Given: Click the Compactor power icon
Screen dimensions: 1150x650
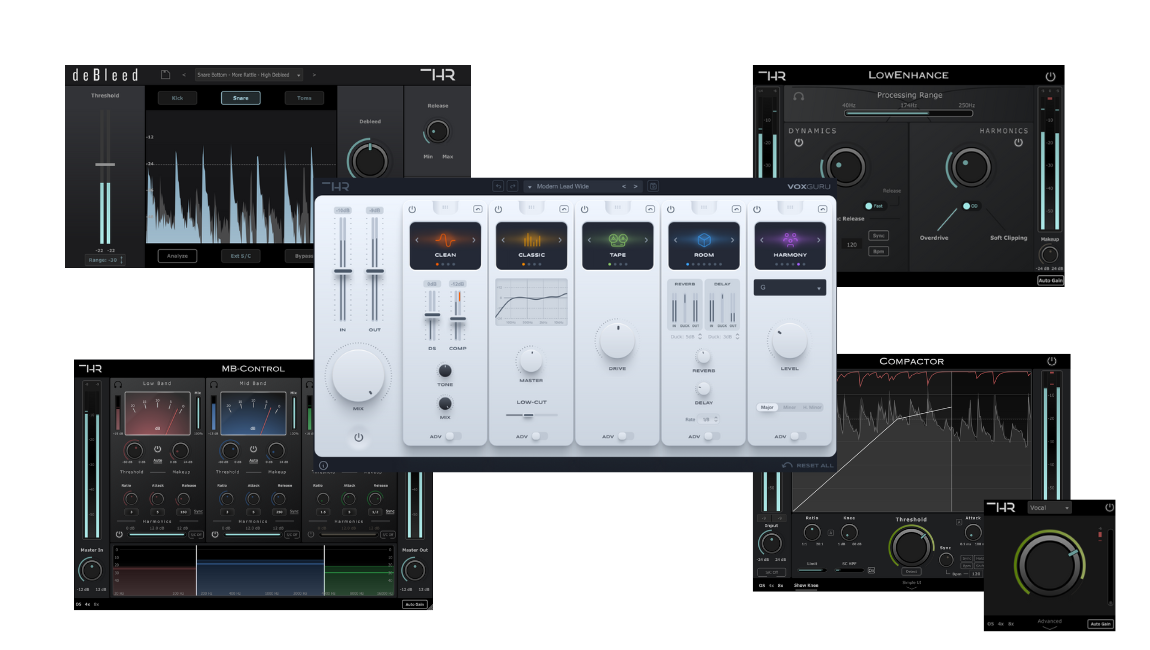Looking at the screenshot, I should click(x=1052, y=362).
